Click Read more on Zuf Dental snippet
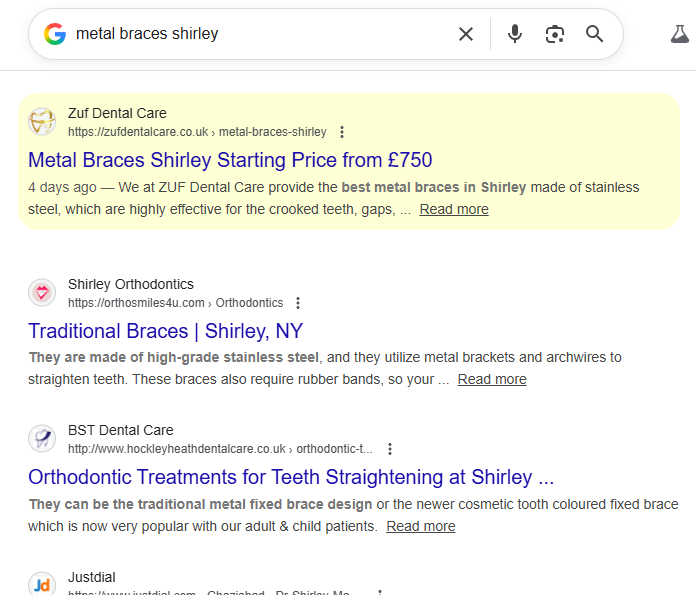The width and height of the screenshot is (696, 595). click(454, 209)
